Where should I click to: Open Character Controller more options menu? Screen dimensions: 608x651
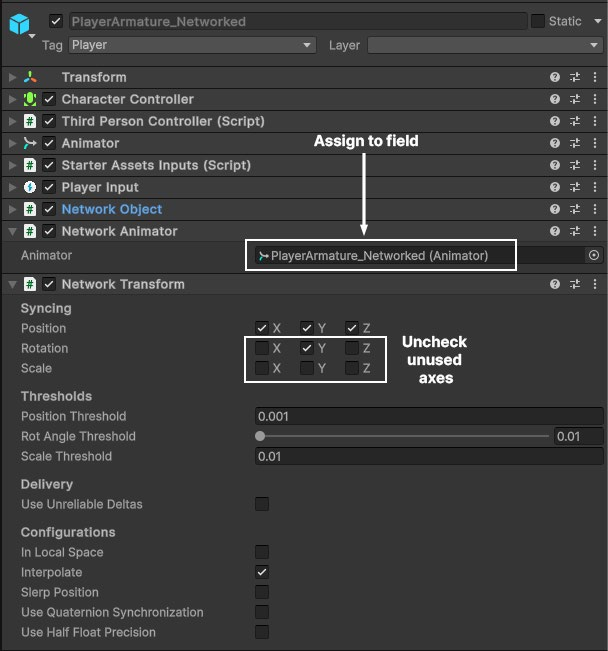[595, 99]
